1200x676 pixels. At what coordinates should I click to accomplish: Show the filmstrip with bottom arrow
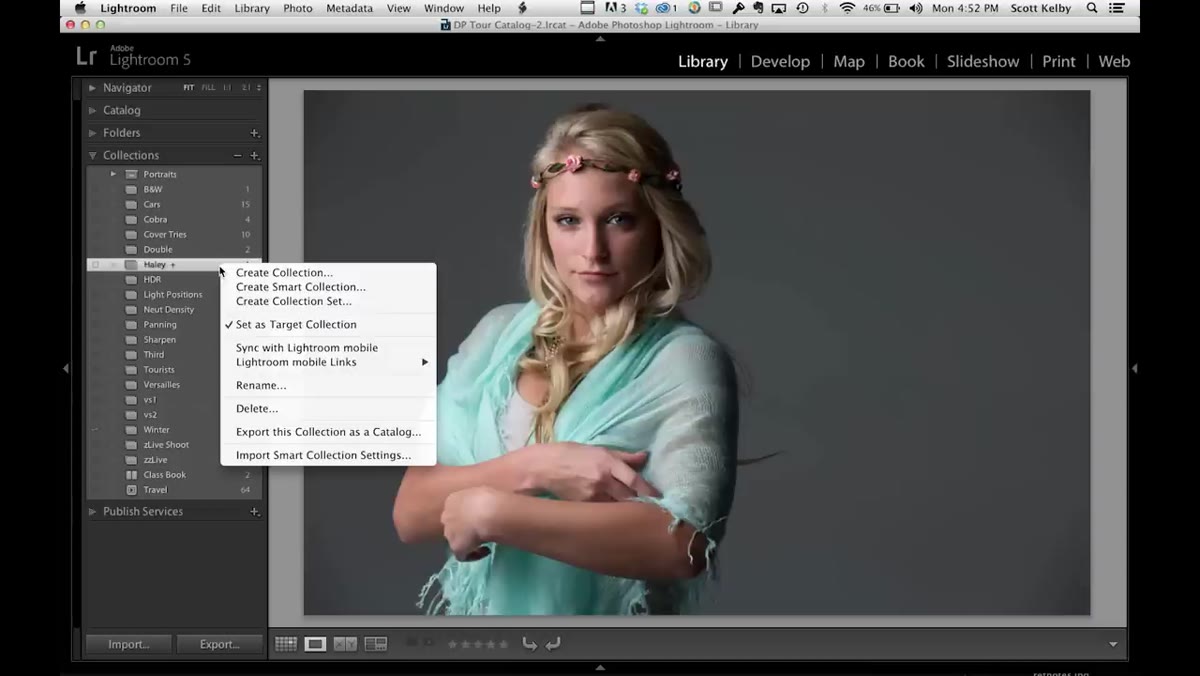point(600,667)
